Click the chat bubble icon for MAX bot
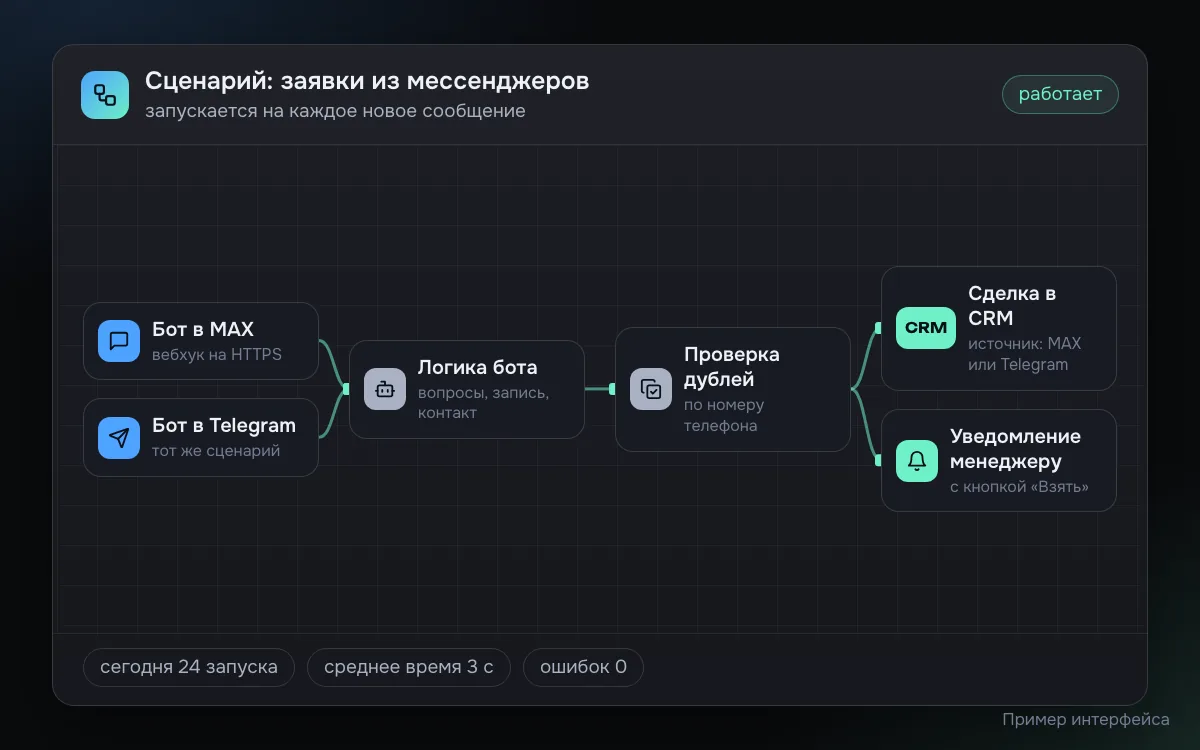Viewport: 1200px width, 750px height. (119, 341)
